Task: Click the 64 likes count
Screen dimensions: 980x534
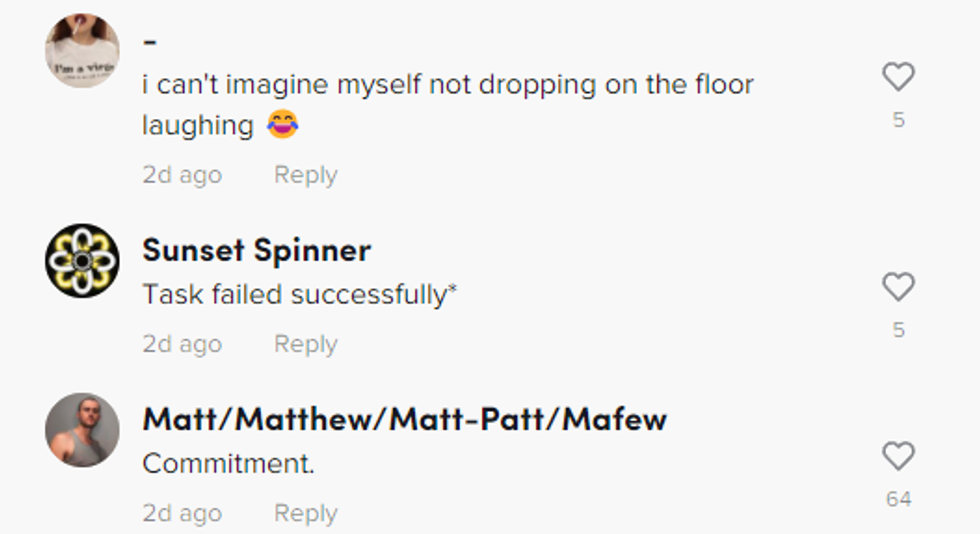Action: 898,498
